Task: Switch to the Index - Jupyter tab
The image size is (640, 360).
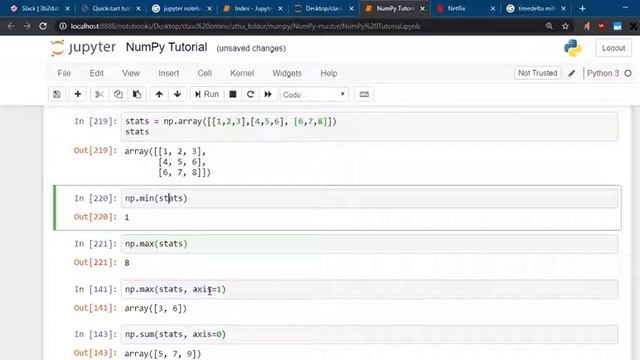Action: [x=252, y=8]
